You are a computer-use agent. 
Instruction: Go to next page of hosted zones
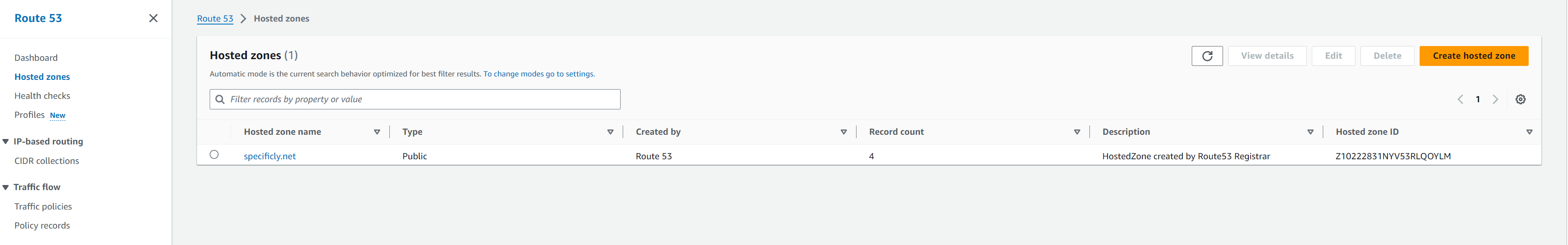coord(1496,100)
